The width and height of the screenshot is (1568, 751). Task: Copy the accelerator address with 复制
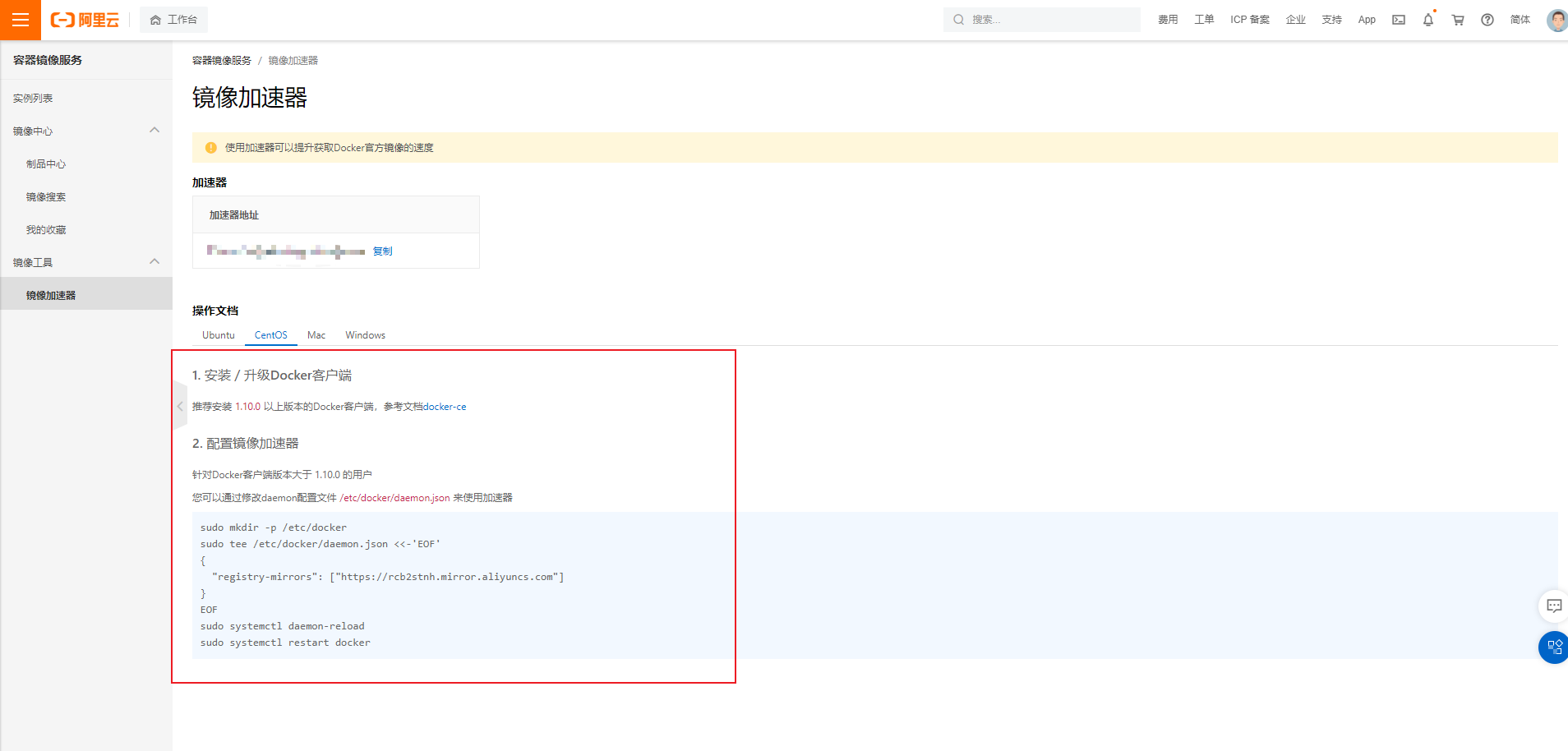point(383,251)
